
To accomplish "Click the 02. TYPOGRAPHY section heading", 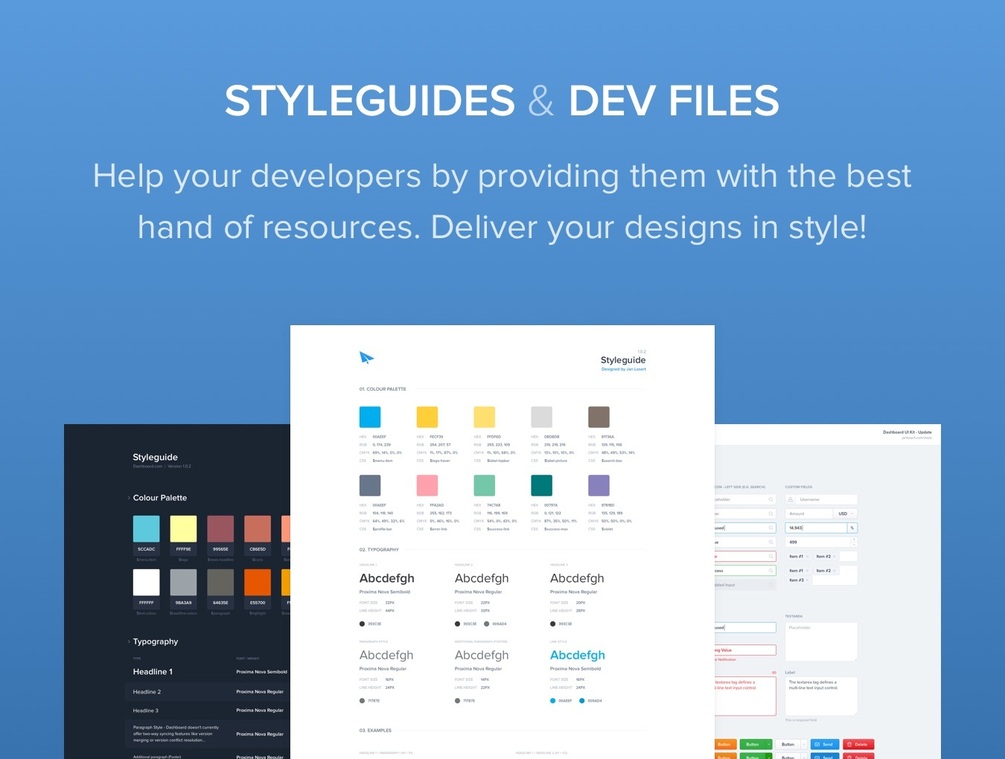I will pos(379,549).
